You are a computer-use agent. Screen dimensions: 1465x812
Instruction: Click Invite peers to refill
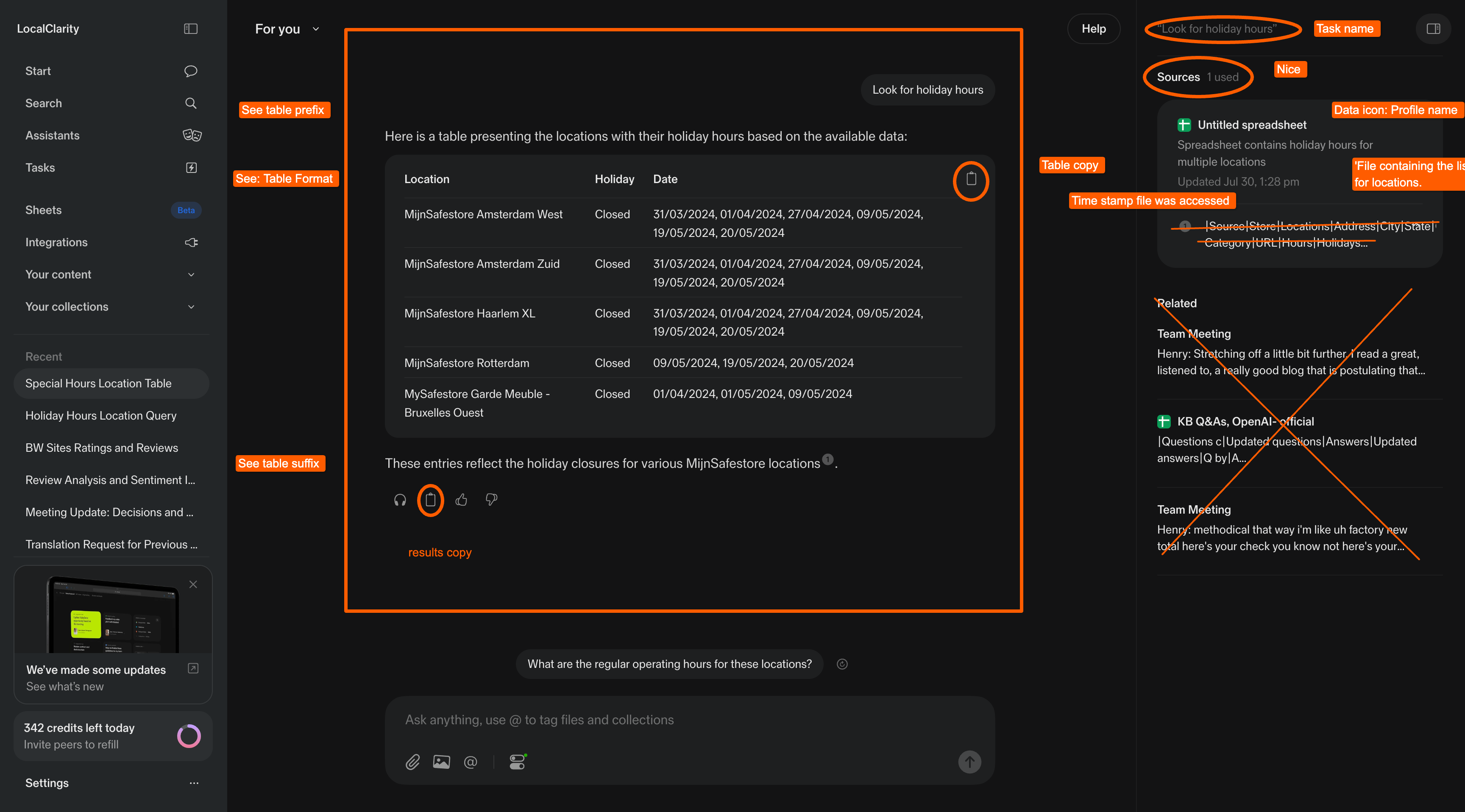[71, 744]
